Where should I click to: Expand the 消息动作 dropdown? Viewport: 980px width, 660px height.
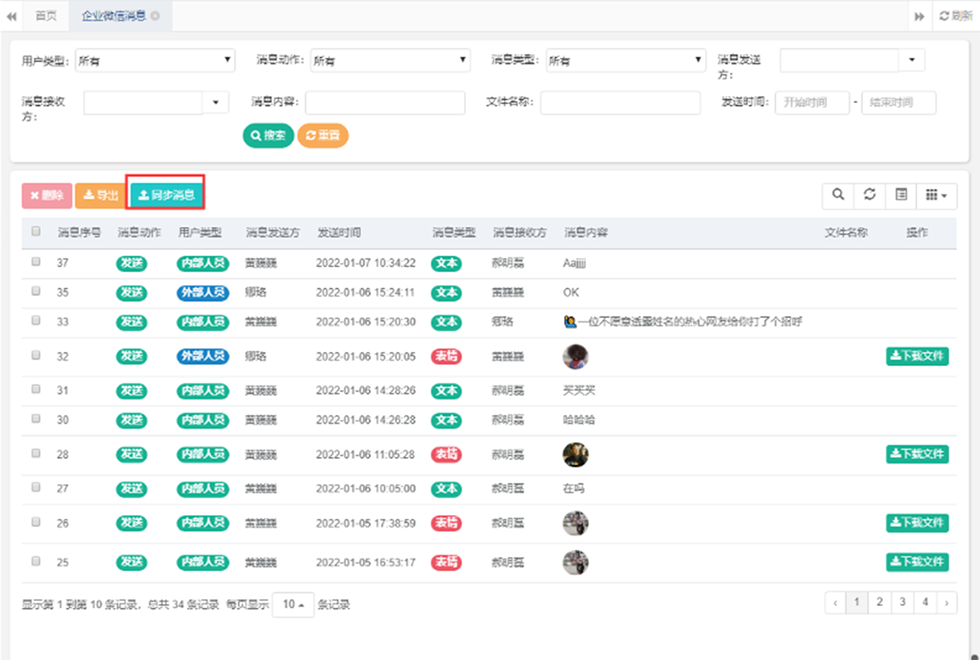coord(390,61)
